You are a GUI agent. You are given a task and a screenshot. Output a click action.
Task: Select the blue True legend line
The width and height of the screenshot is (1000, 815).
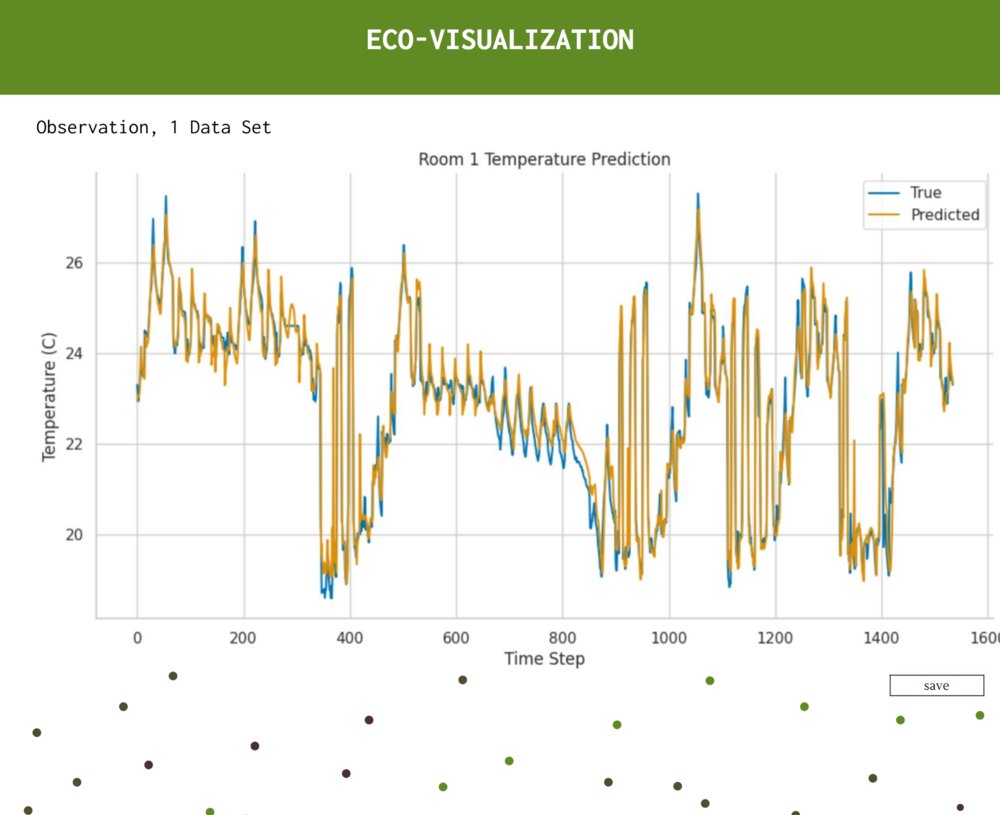886,193
